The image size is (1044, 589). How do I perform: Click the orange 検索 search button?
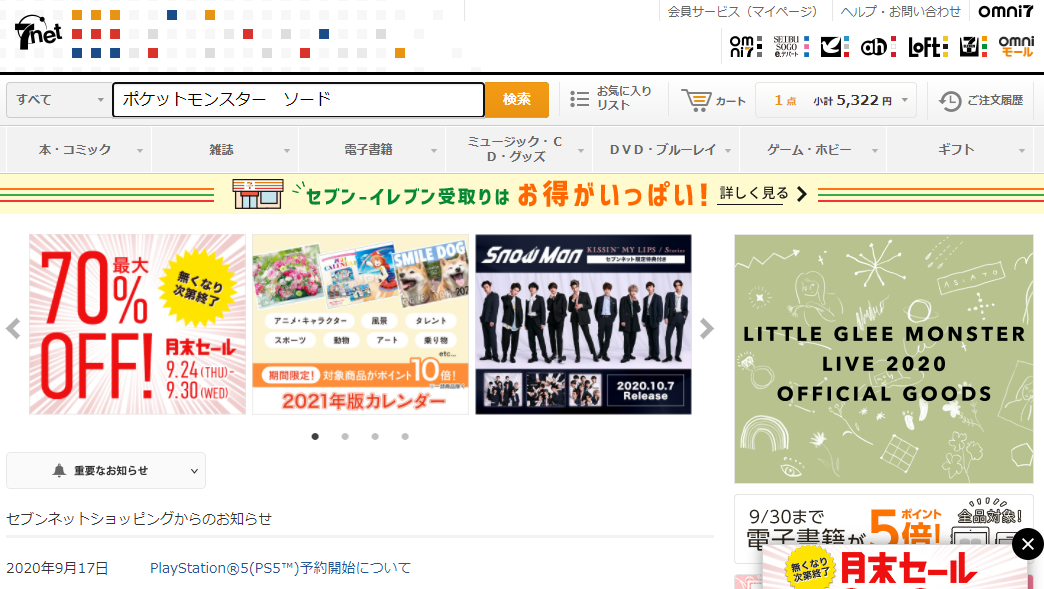(517, 100)
